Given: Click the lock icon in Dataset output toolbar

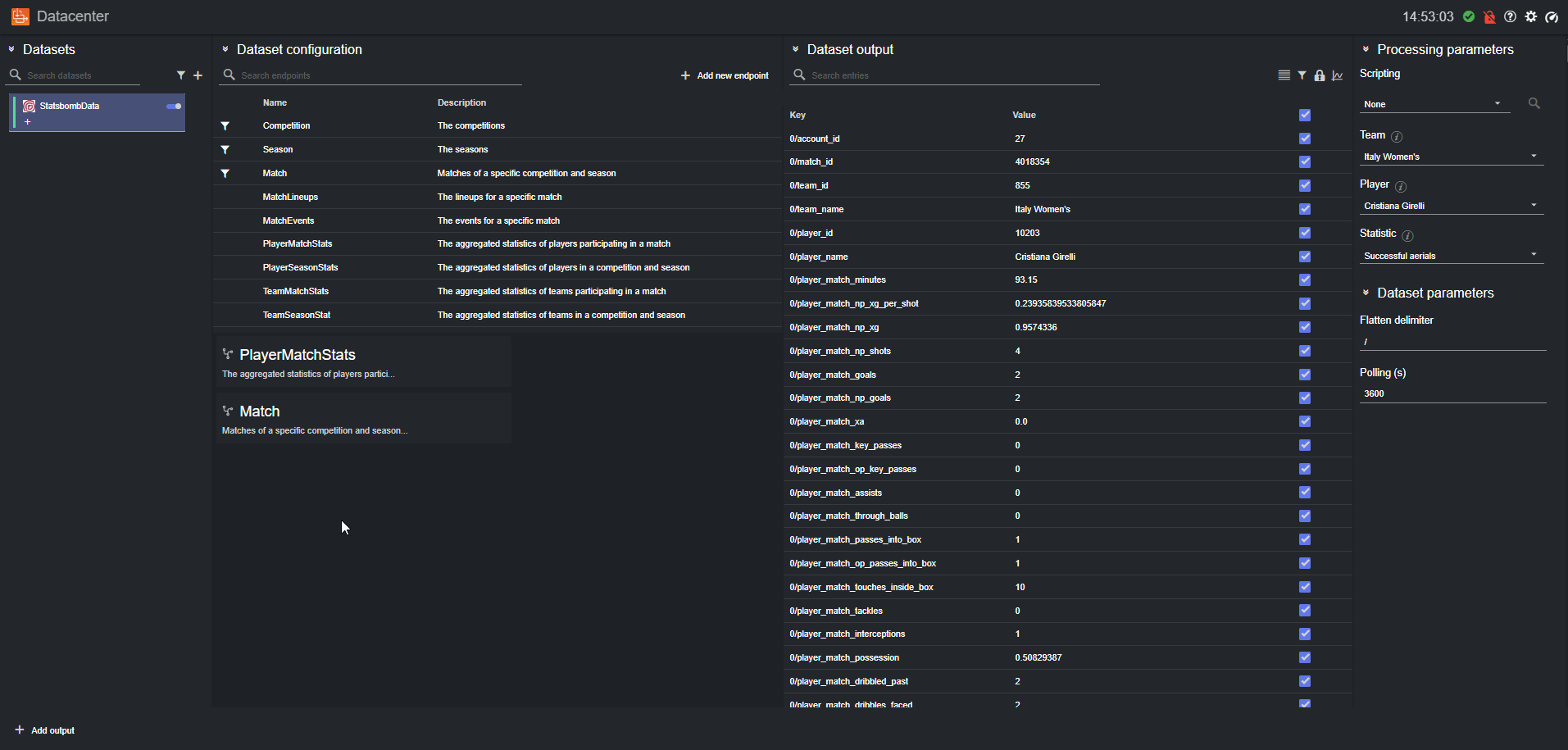Looking at the screenshot, I should 1319,75.
